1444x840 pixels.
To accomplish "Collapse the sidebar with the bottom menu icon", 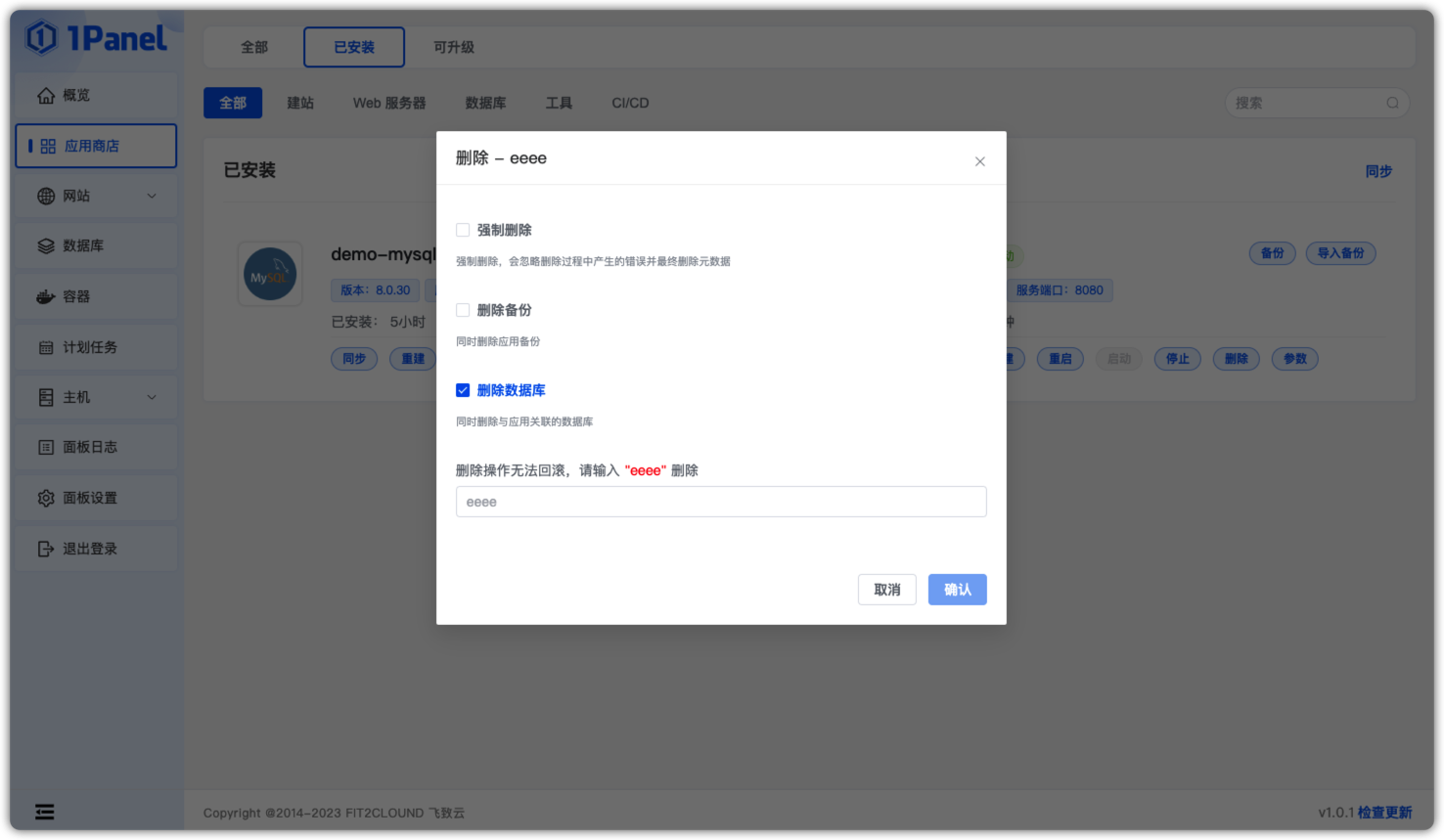I will pyautogui.click(x=45, y=812).
